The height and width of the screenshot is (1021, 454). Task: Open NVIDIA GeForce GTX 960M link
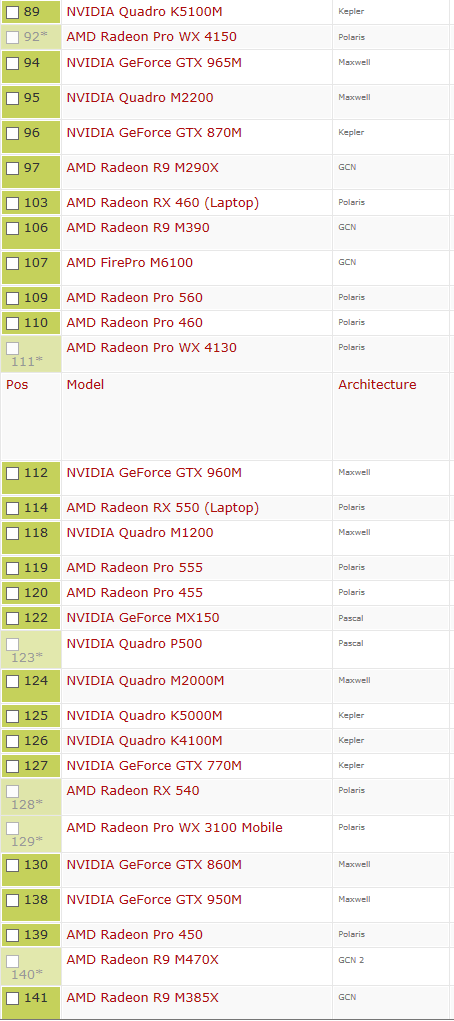coord(154,473)
